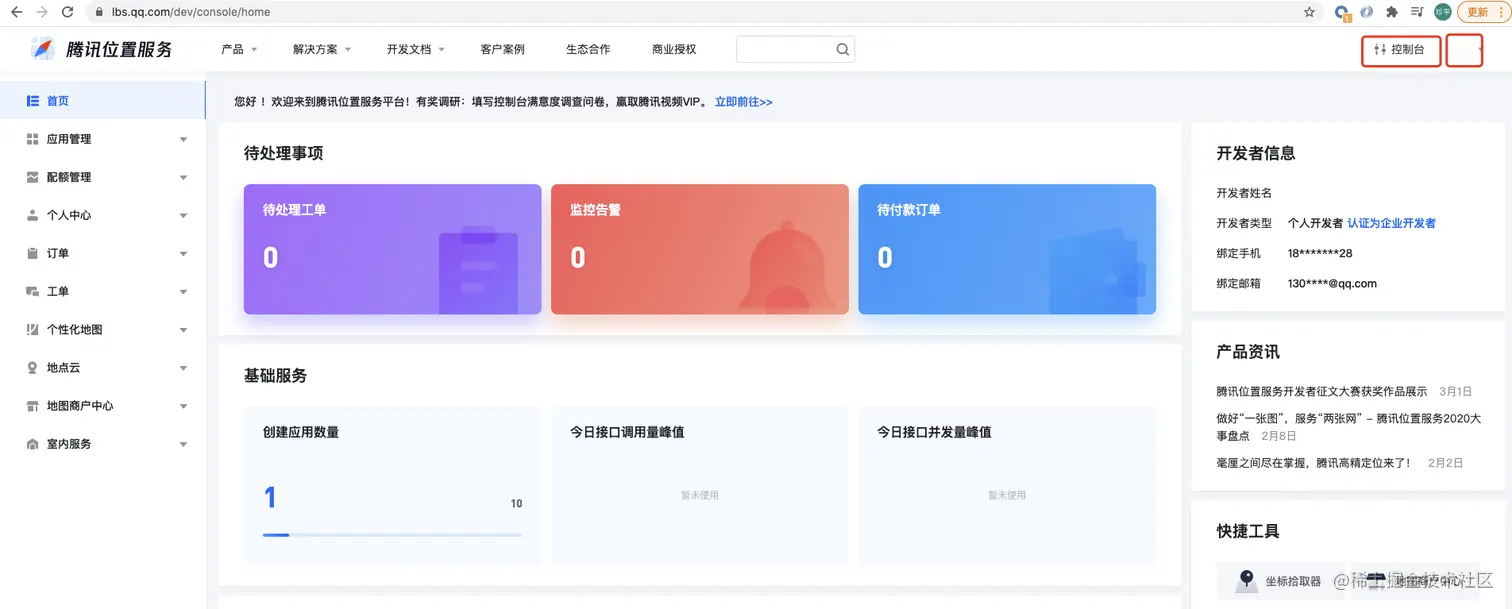This screenshot has height=609, width=1512.
Task: Open the 开发文档 dropdown menu
Action: coord(415,49)
